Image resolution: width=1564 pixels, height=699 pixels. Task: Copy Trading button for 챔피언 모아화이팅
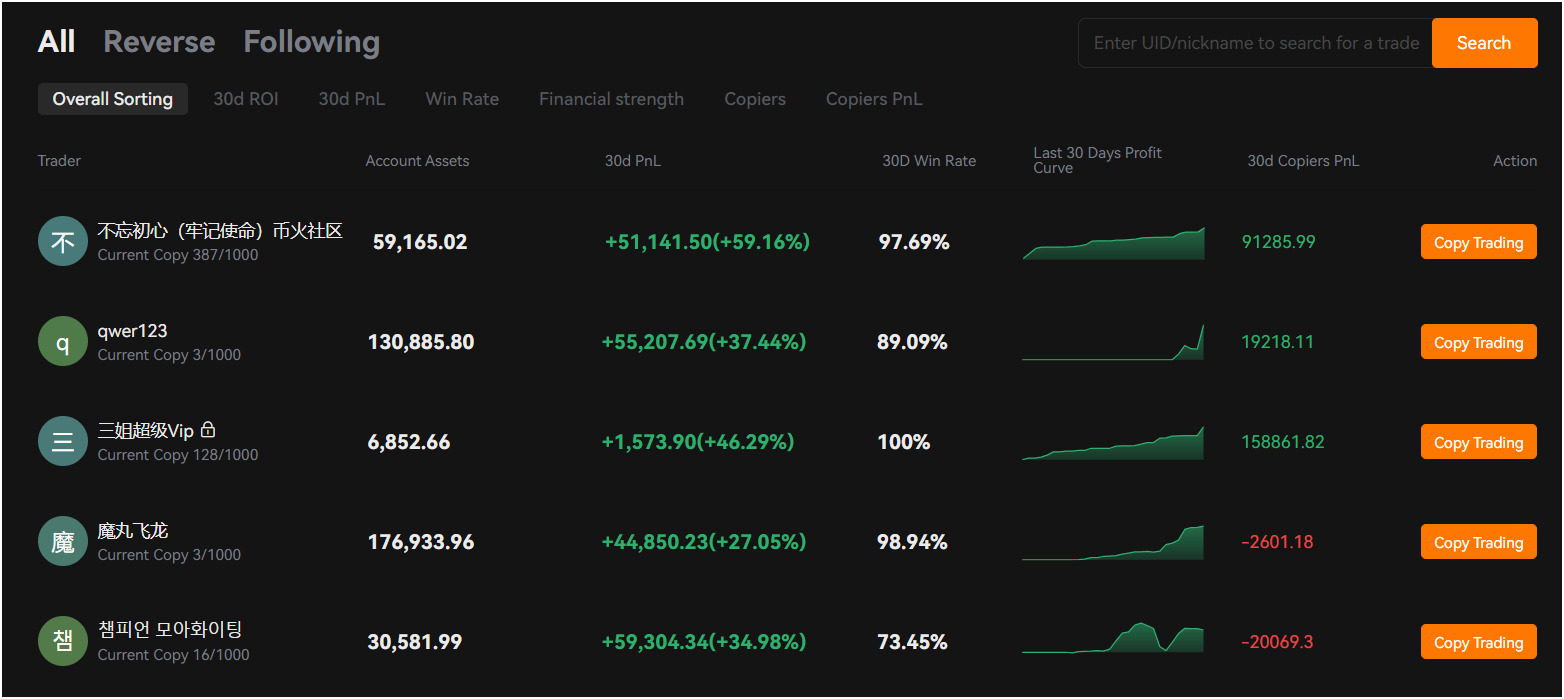(x=1478, y=642)
